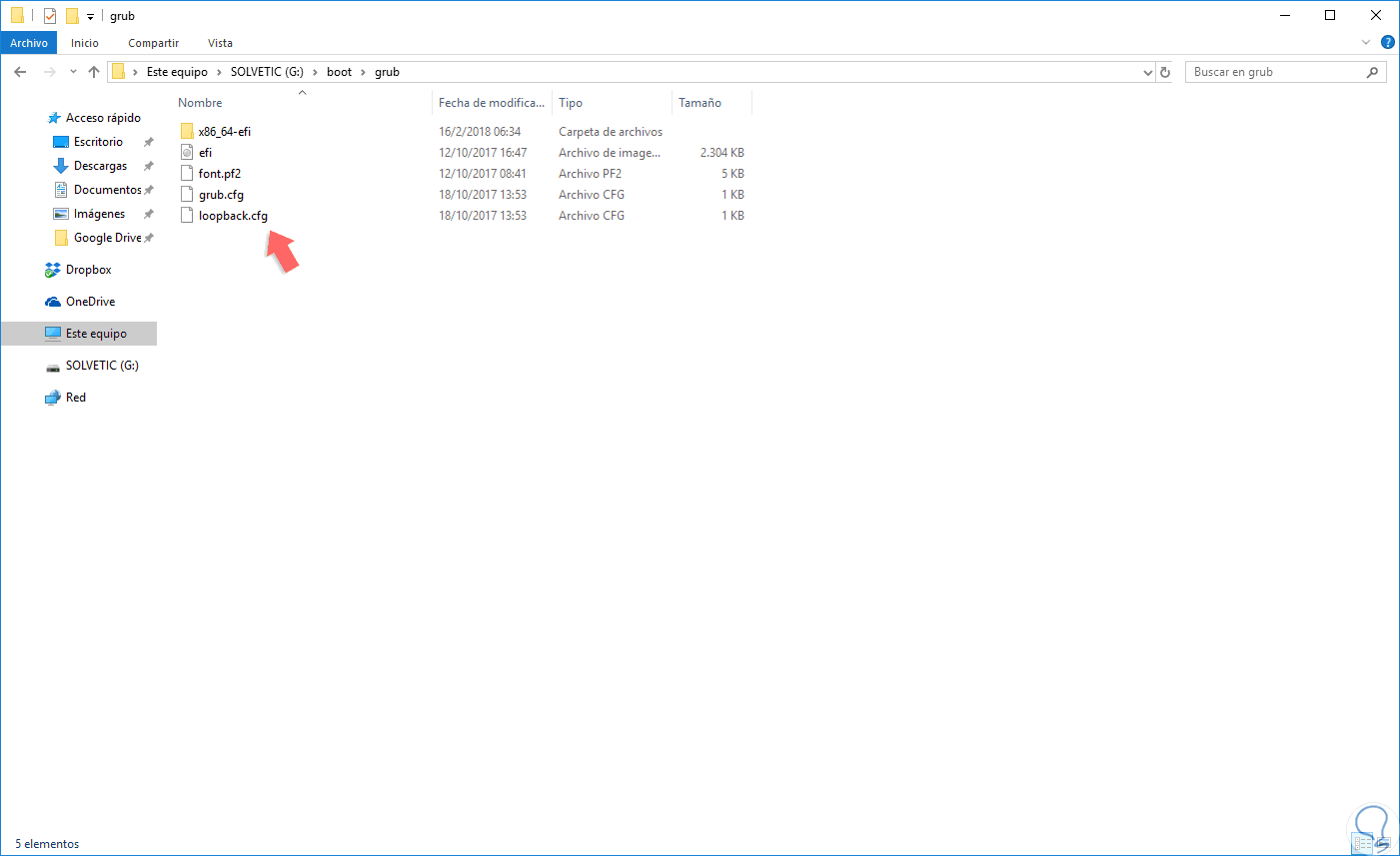Screen dimensions: 1400x856
Task: Open Google Drive in the navigation pane
Action: point(108,238)
